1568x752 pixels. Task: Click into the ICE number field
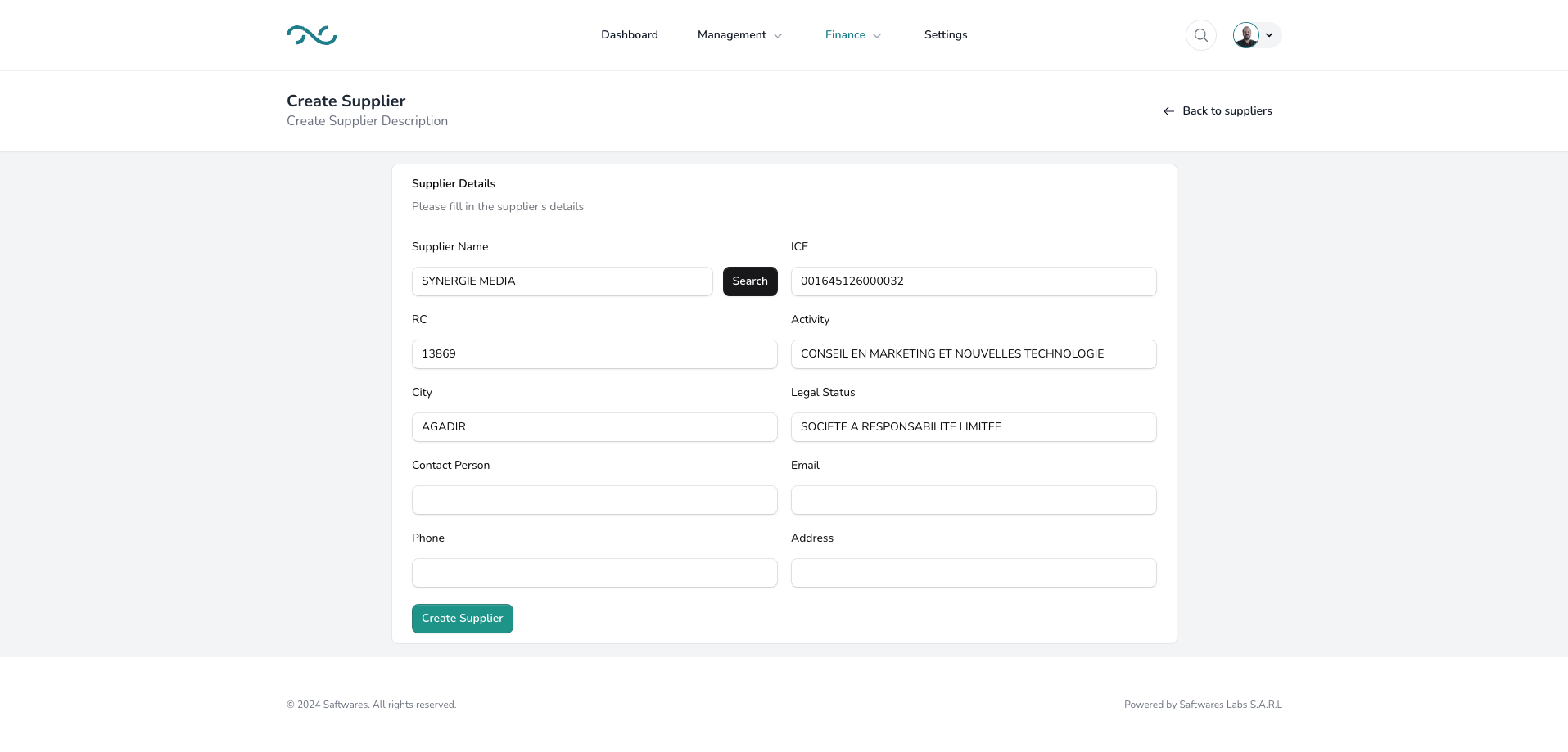point(973,281)
